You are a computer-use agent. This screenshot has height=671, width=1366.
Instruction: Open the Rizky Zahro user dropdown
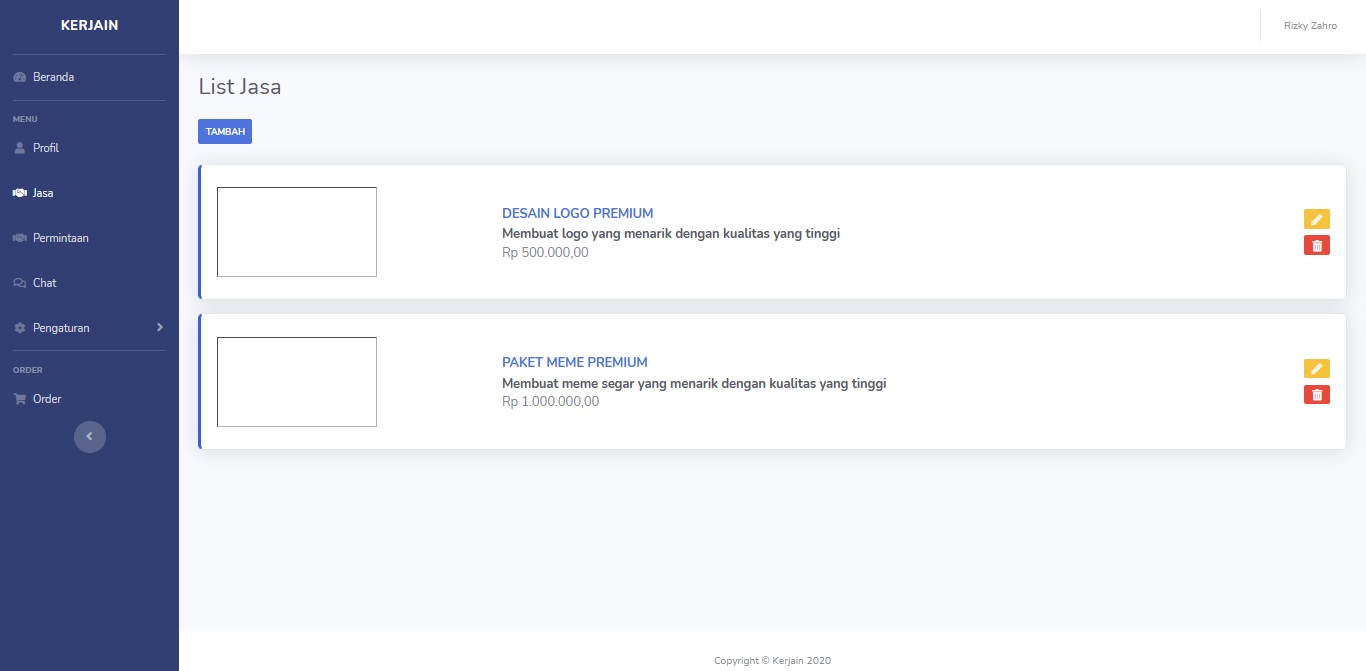1310,26
